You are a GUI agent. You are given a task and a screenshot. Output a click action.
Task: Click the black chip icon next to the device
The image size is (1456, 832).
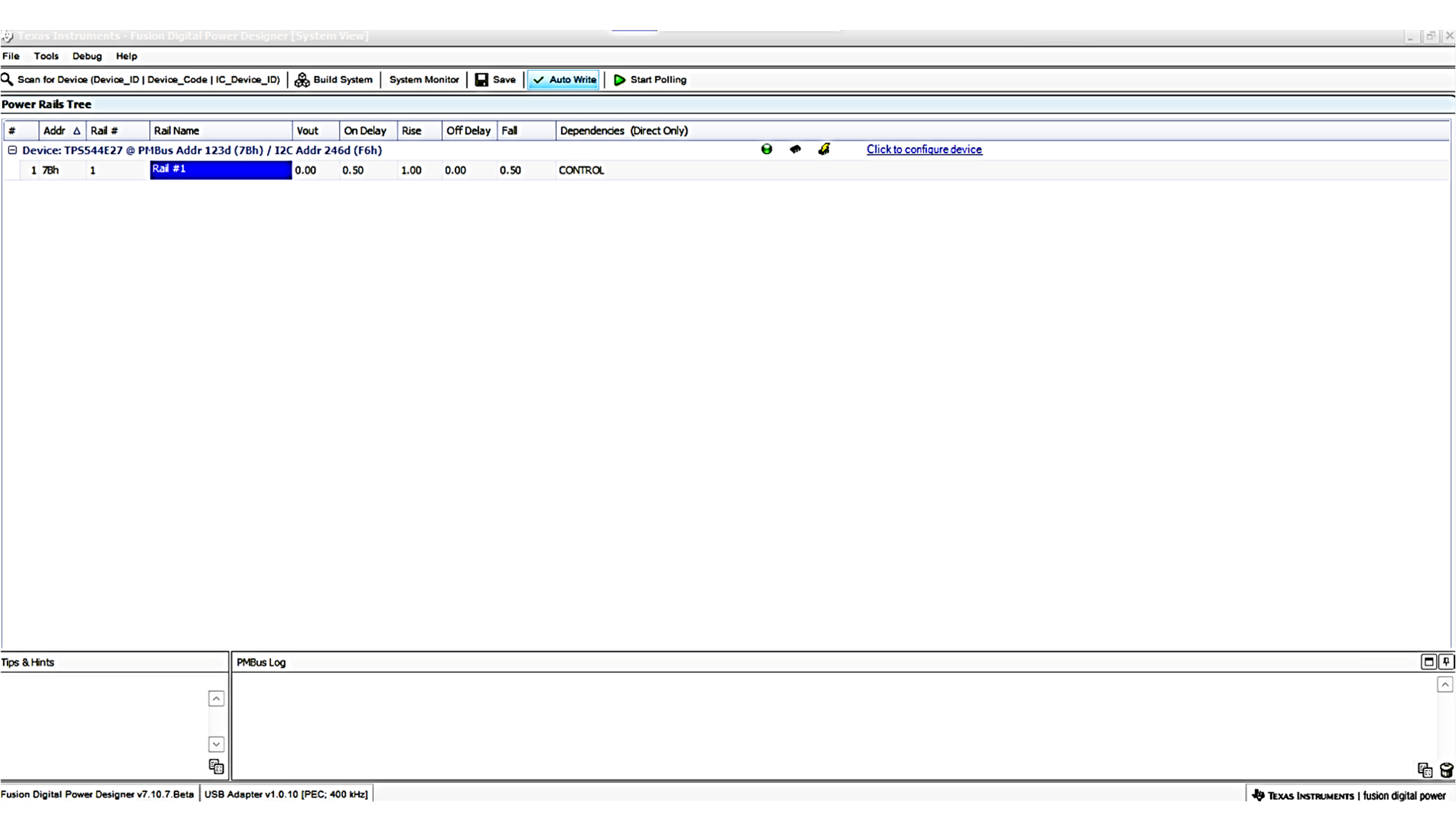(x=795, y=149)
